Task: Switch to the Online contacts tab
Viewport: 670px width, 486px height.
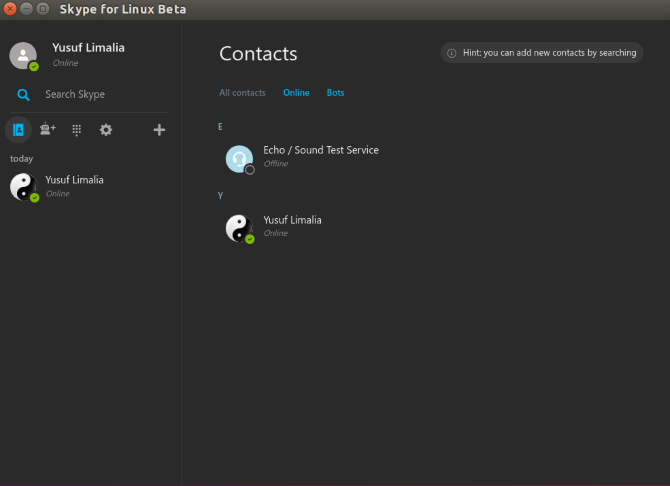Action: click(x=296, y=93)
